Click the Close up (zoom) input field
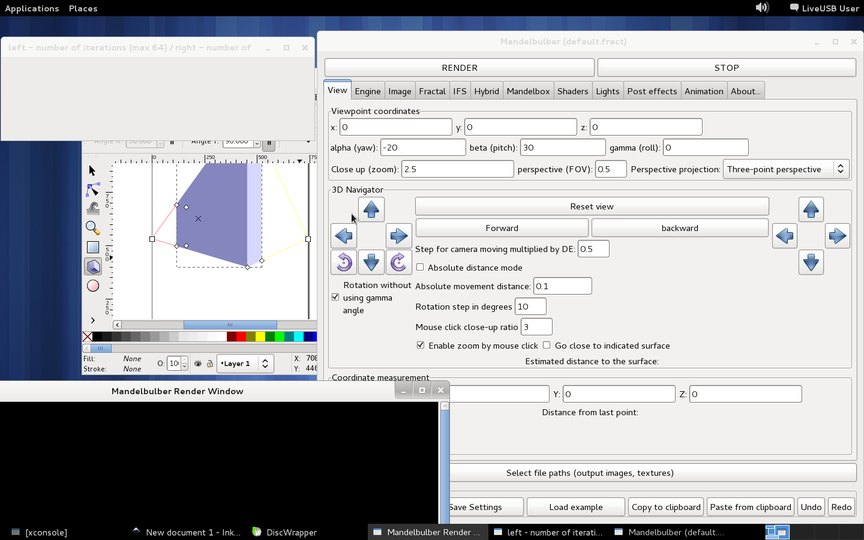 coord(457,170)
